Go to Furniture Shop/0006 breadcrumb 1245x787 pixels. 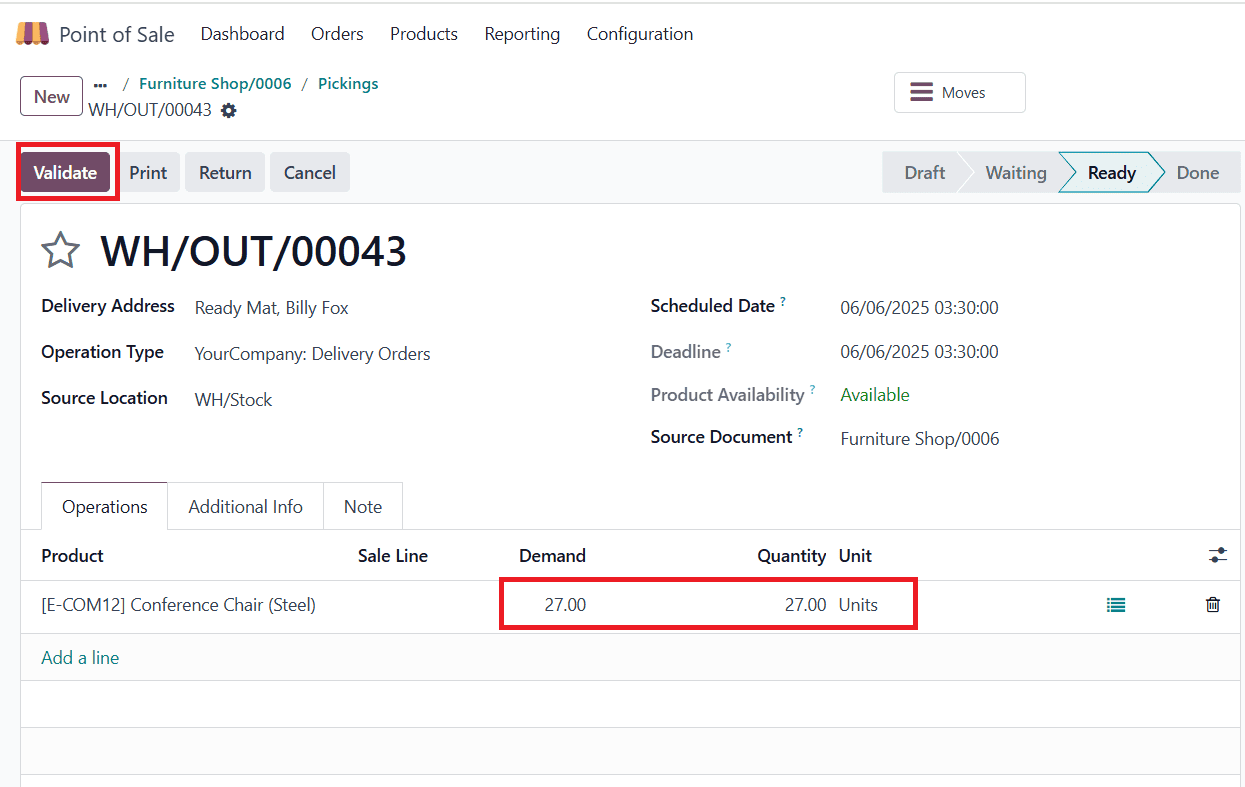(x=215, y=84)
